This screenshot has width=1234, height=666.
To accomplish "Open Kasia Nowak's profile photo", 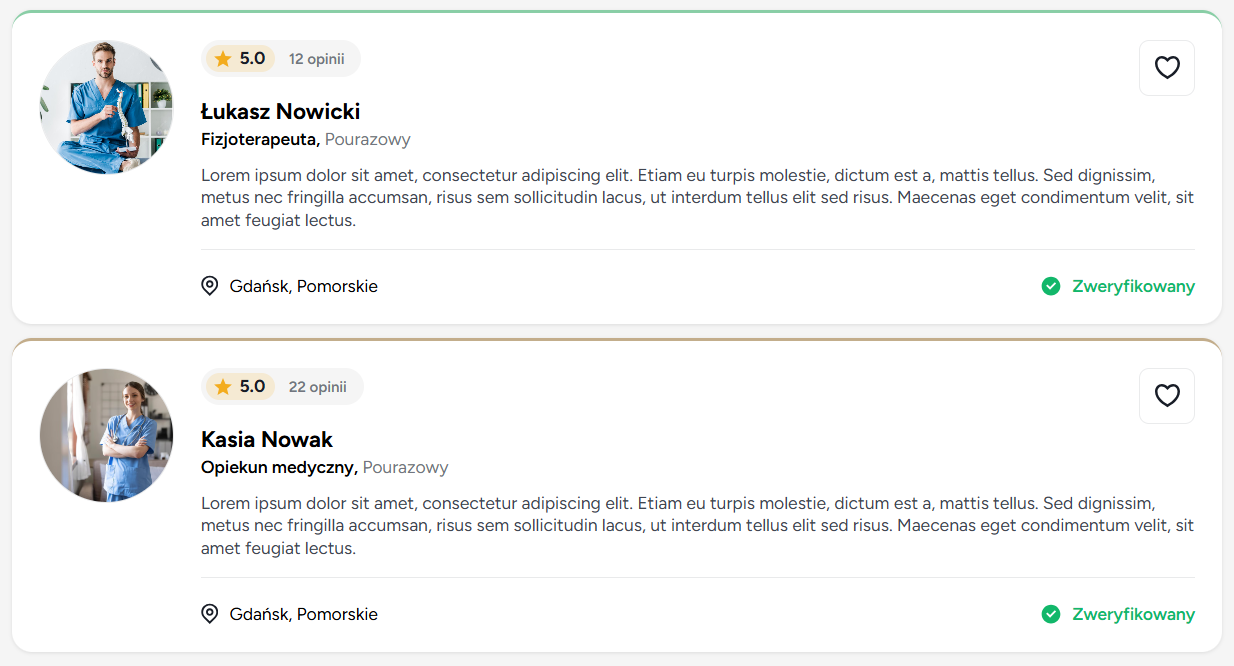I will pos(106,435).
